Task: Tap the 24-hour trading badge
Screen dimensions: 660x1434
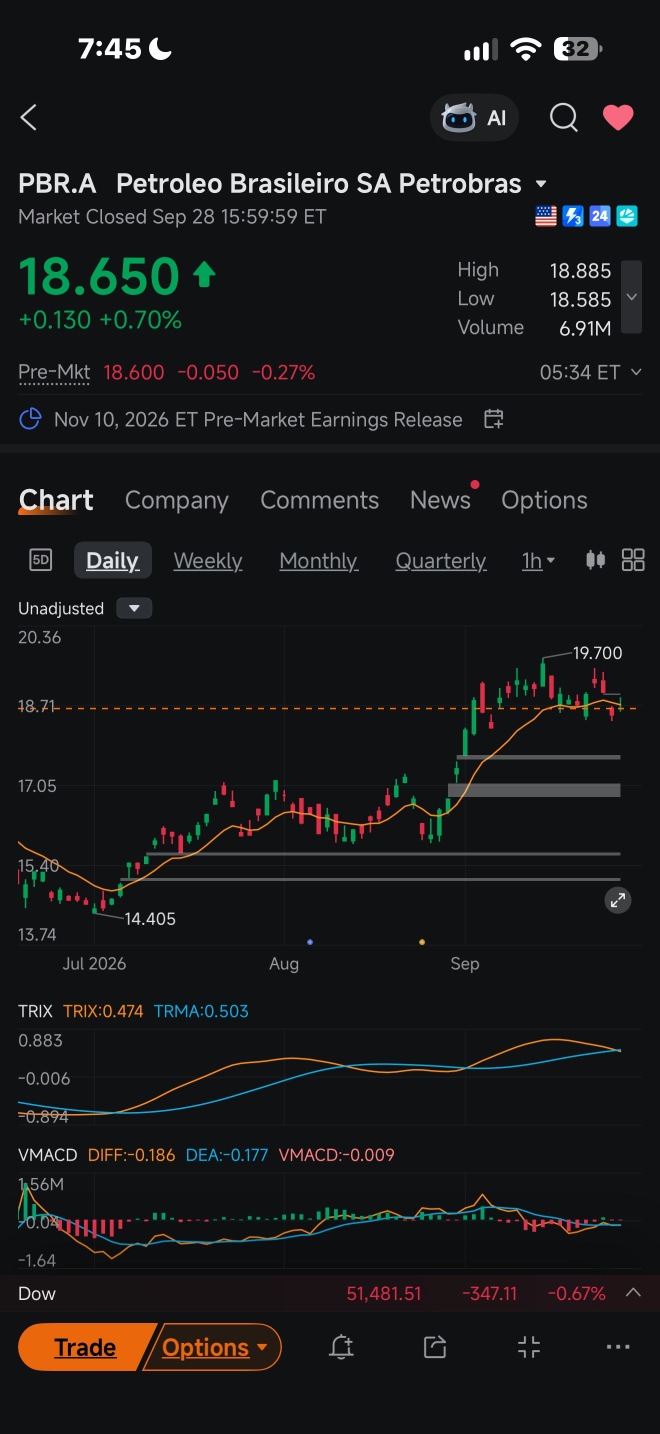Action: tap(600, 216)
